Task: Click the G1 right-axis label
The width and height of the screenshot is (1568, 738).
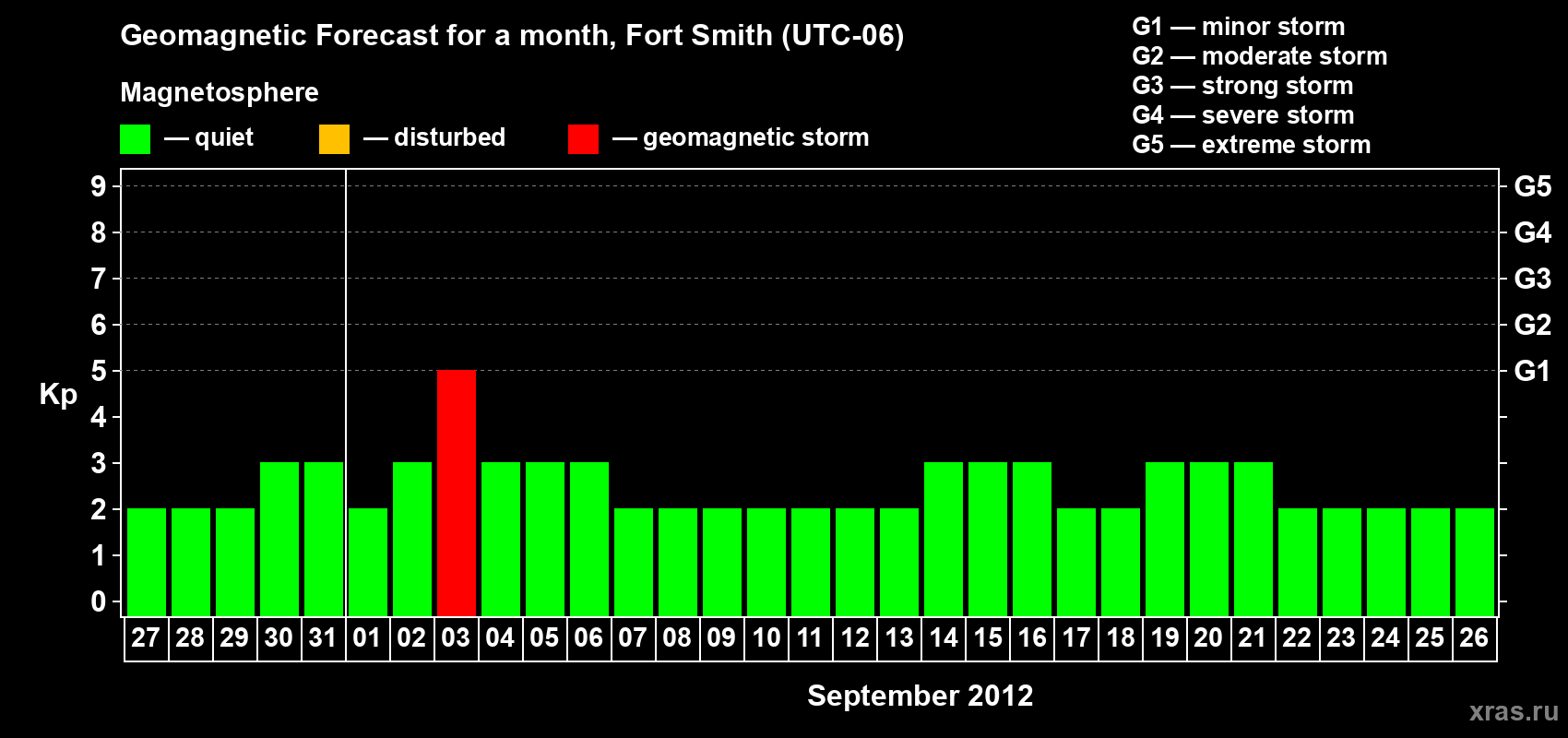Action: pos(1532,371)
